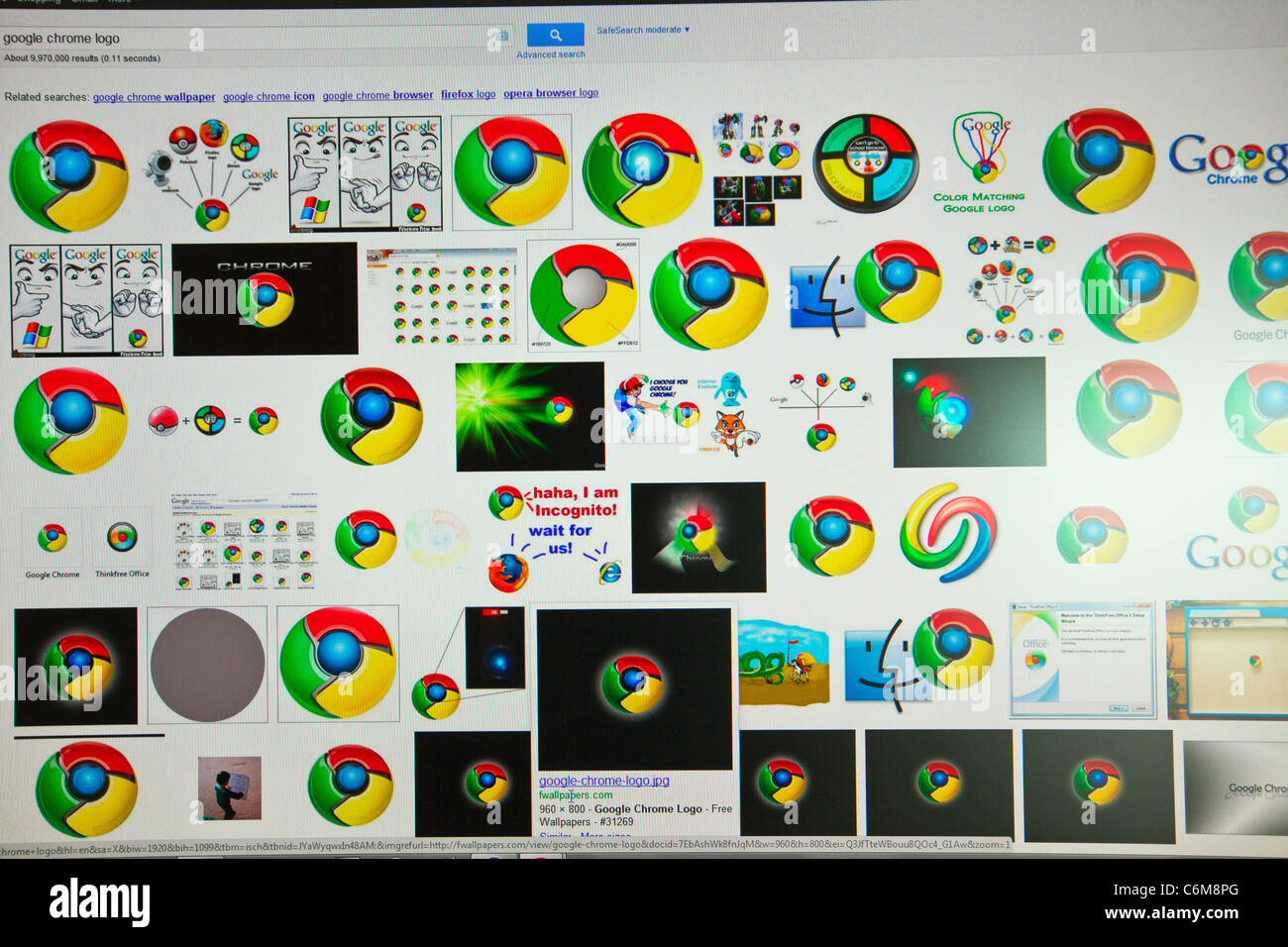Open search by image camera icon
Screen dimensions: 1288x947
click(x=502, y=37)
